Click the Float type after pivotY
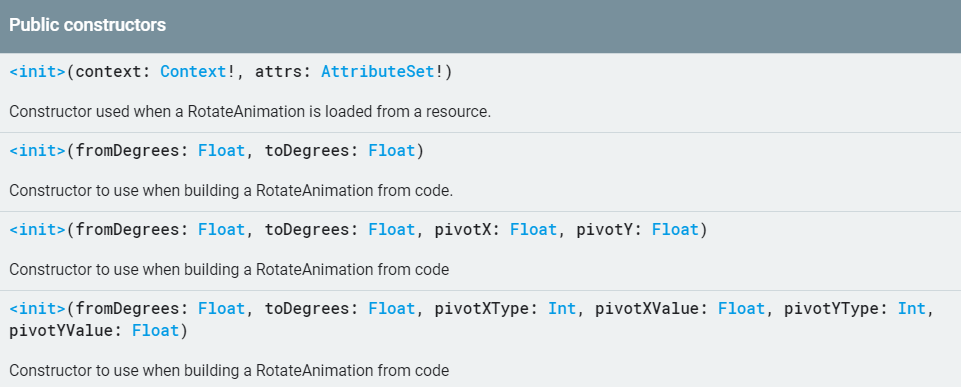961x387 pixels. (x=675, y=230)
